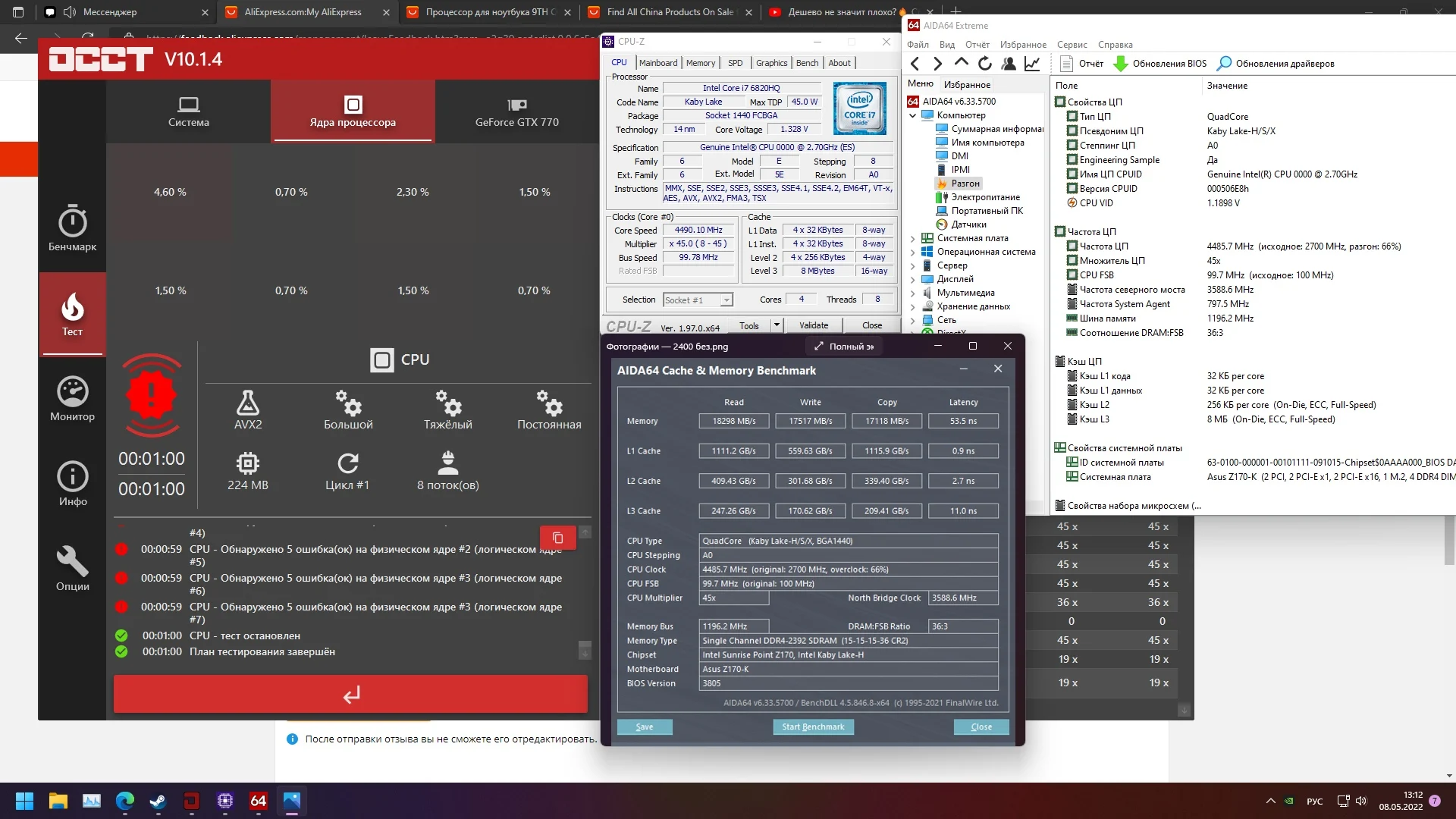Open the OCCT Info section
Image resolution: width=1456 pixels, height=819 pixels.
coord(73,484)
